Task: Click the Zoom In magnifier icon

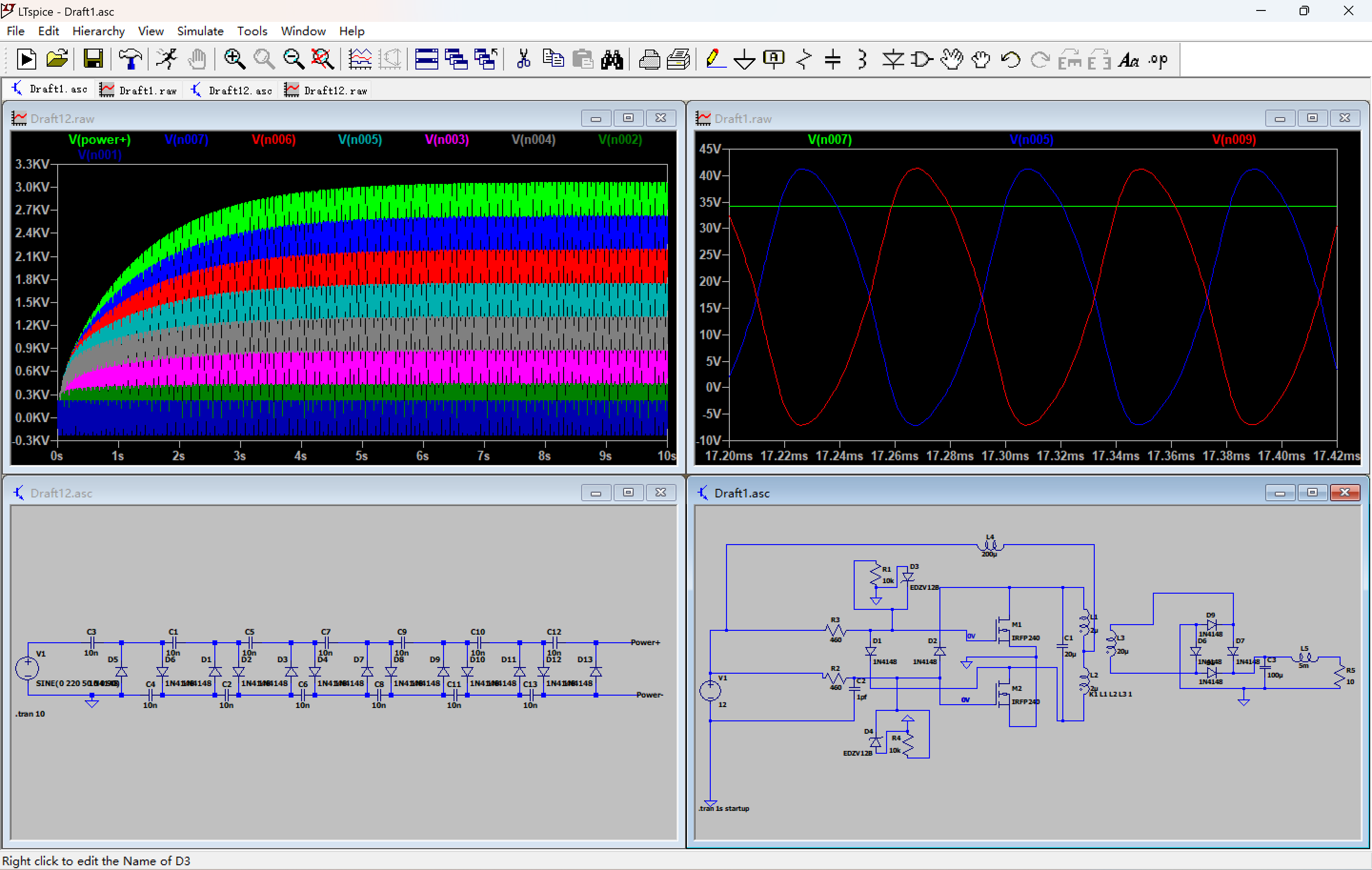Action: [x=234, y=59]
